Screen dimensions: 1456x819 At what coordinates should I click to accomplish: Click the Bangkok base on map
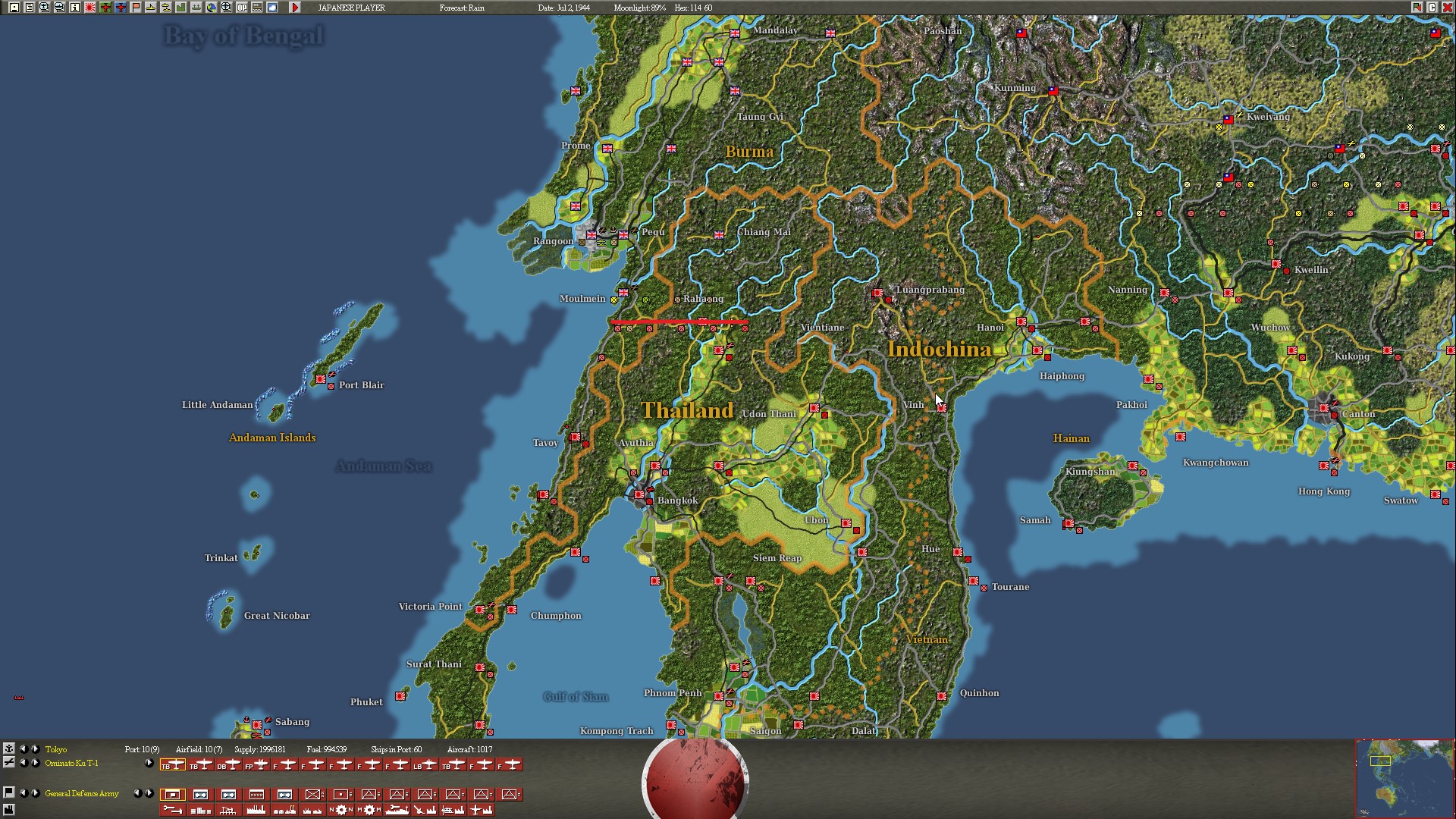click(639, 495)
